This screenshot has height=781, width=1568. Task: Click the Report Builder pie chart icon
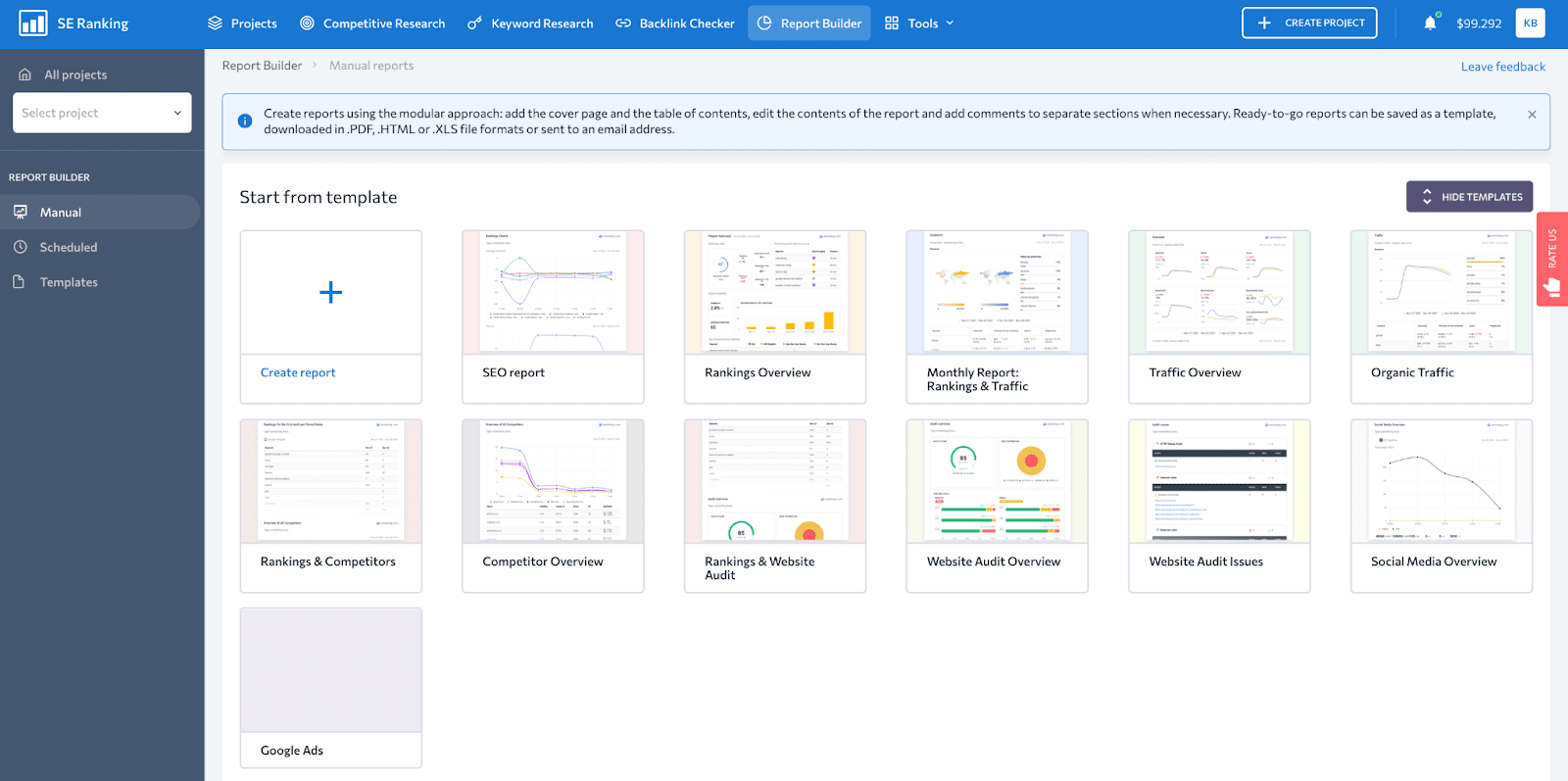tap(764, 23)
